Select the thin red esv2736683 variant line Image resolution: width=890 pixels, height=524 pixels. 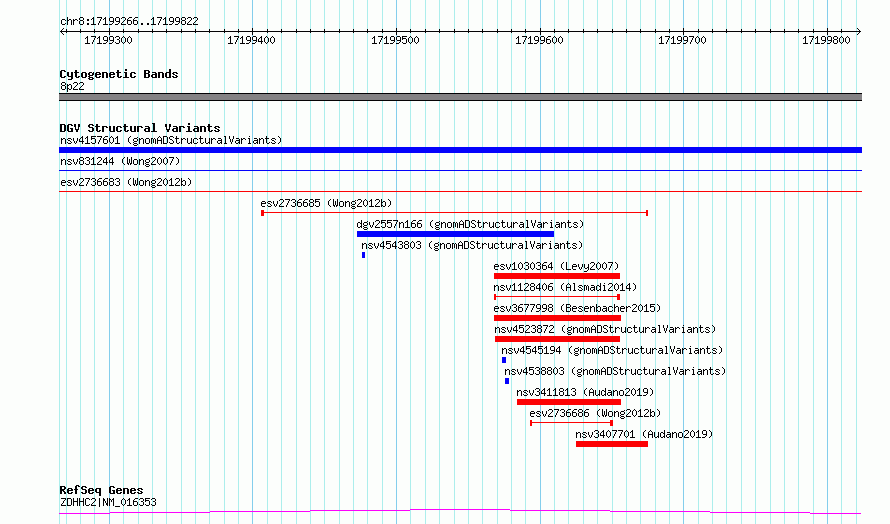click(460, 191)
